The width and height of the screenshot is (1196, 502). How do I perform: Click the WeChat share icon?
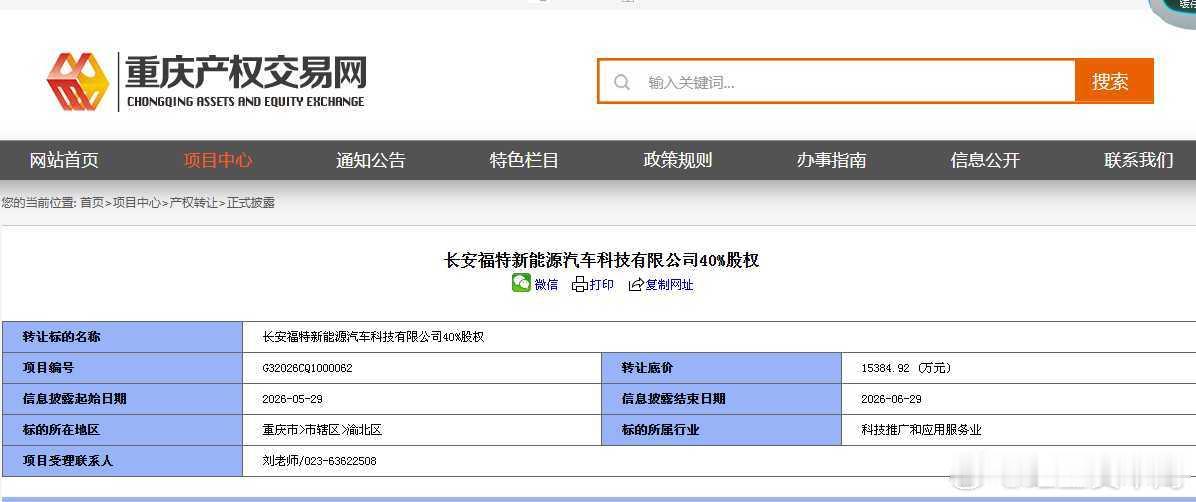521,283
